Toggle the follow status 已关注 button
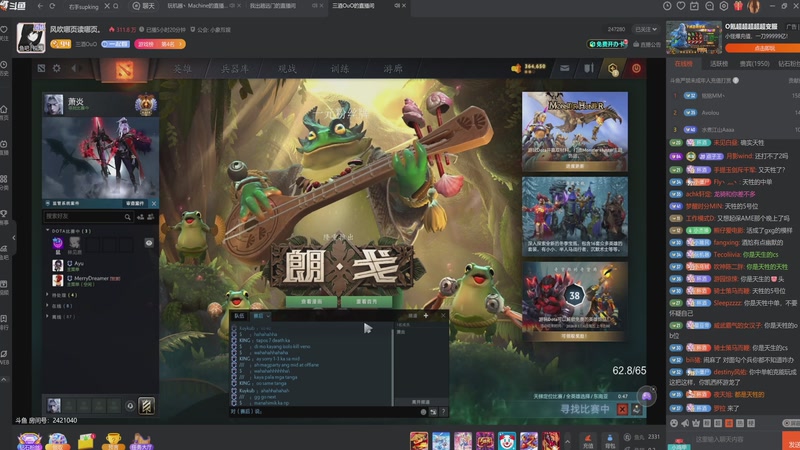Viewport: 800px width, 450px height. pyautogui.click(x=646, y=30)
